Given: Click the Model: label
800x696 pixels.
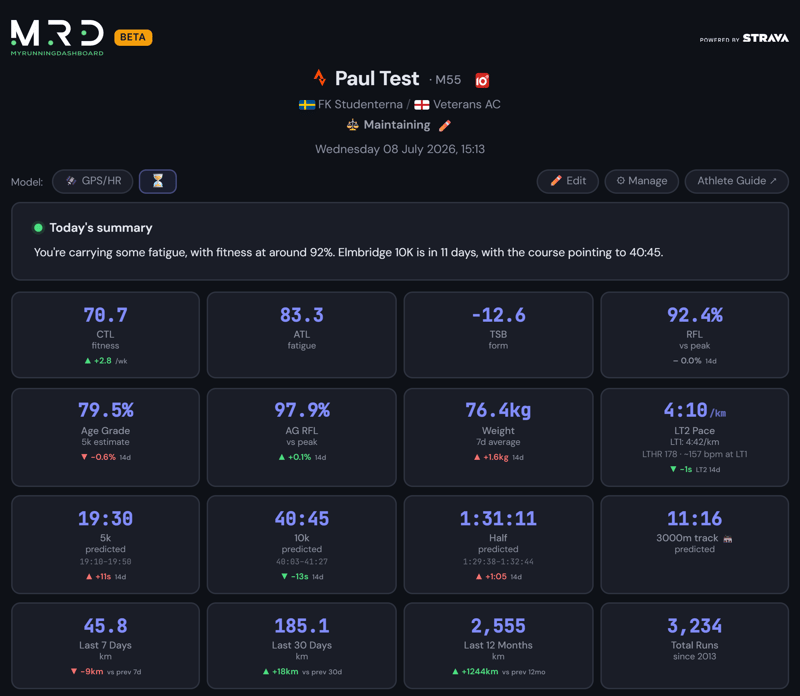Looking at the screenshot, I should coord(27,182).
